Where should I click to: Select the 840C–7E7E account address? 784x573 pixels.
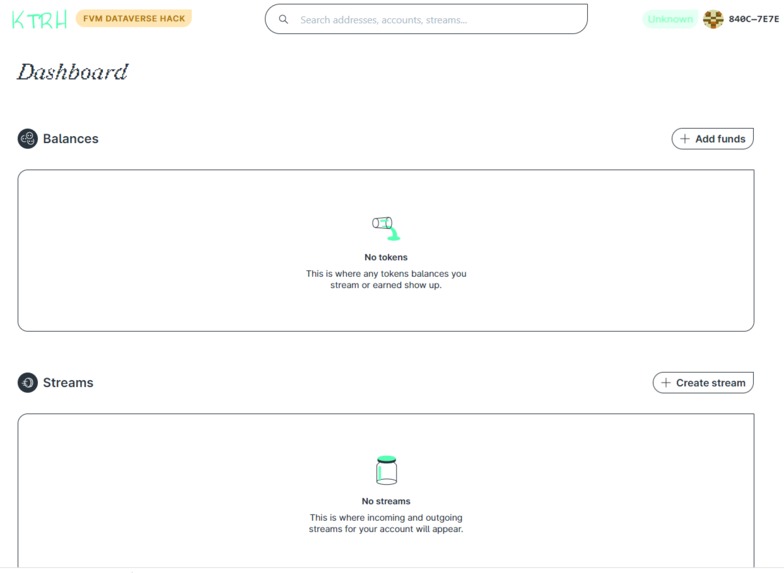(x=754, y=19)
